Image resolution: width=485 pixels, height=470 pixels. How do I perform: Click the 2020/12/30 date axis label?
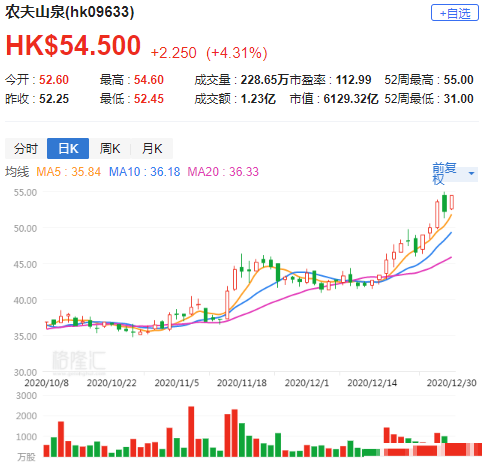[x=452, y=383]
